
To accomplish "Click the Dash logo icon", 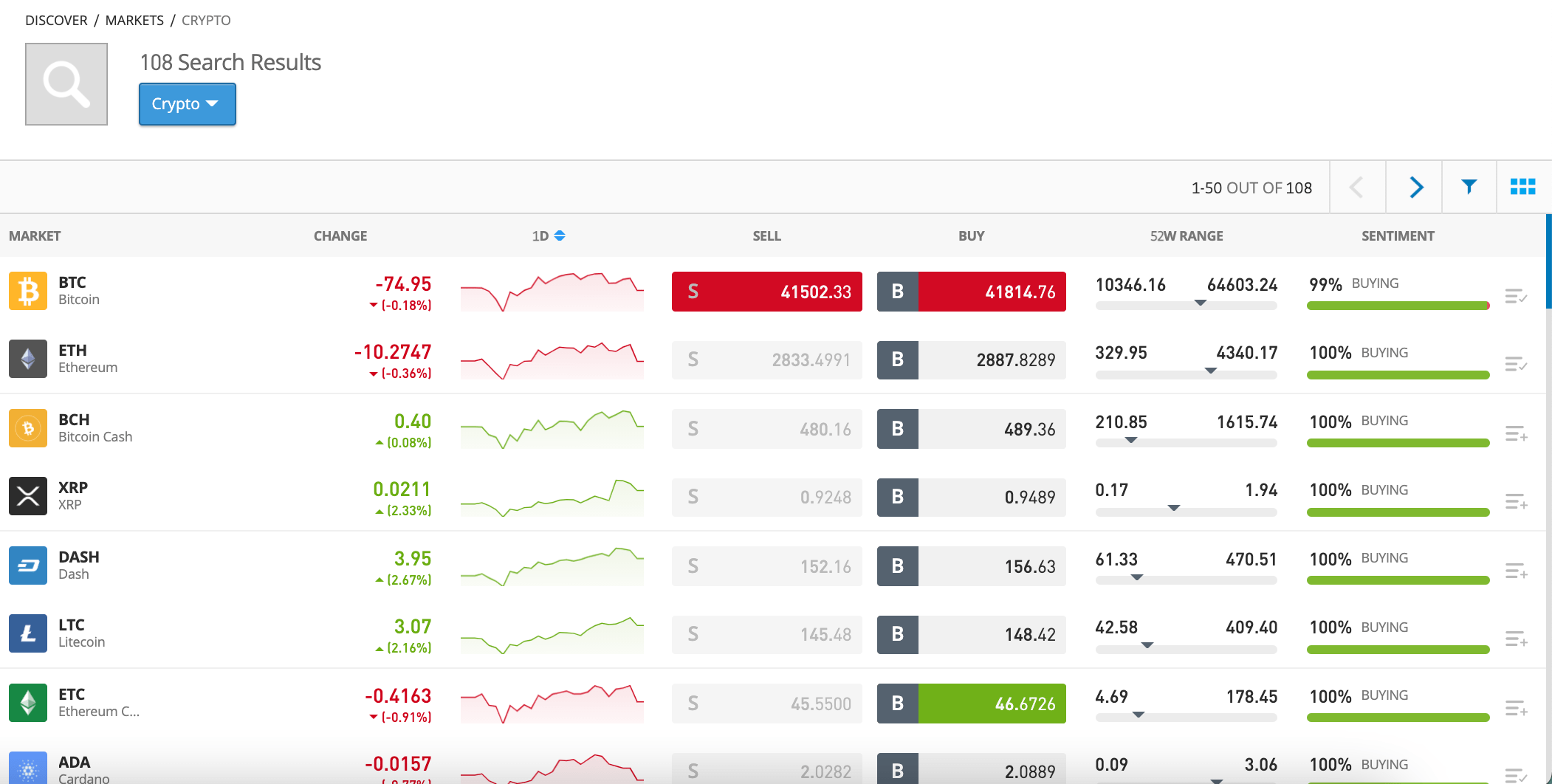I will [28, 565].
